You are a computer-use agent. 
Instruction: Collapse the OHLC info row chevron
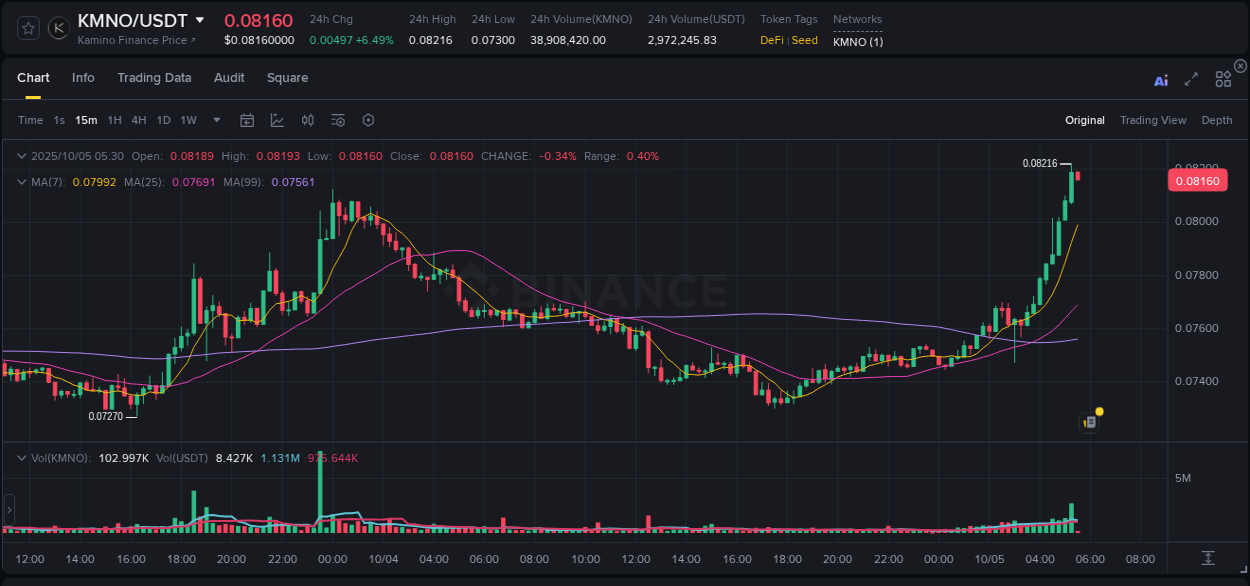tap(21, 156)
